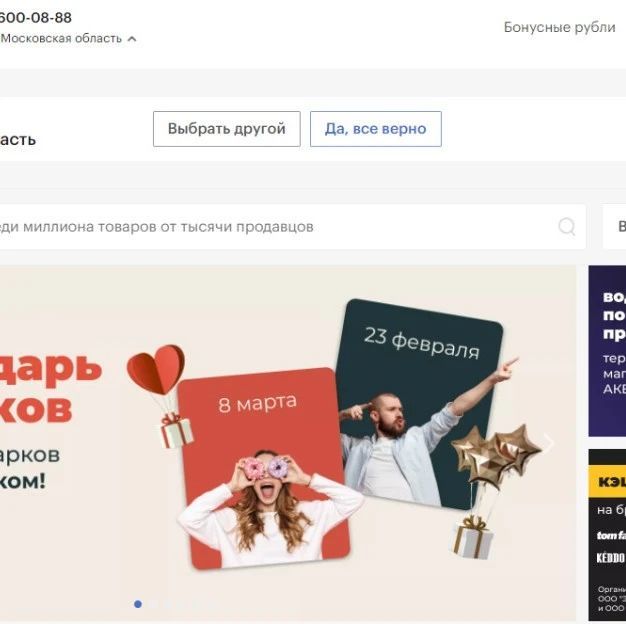The height and width of the screenshot is (624, 626).
Task: Open the yellow cashback brands banner
Action: pos(607,535)
